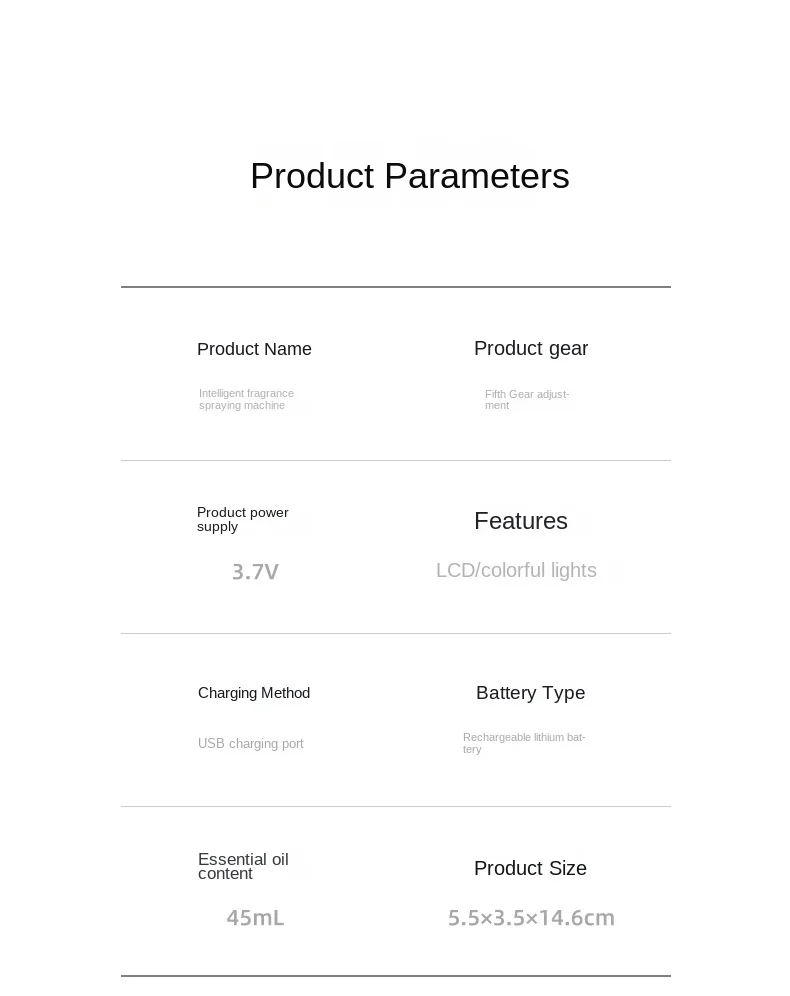Viewport: 790px width, 996px height.
Task: Select the Product gear label
Action: 530,348
